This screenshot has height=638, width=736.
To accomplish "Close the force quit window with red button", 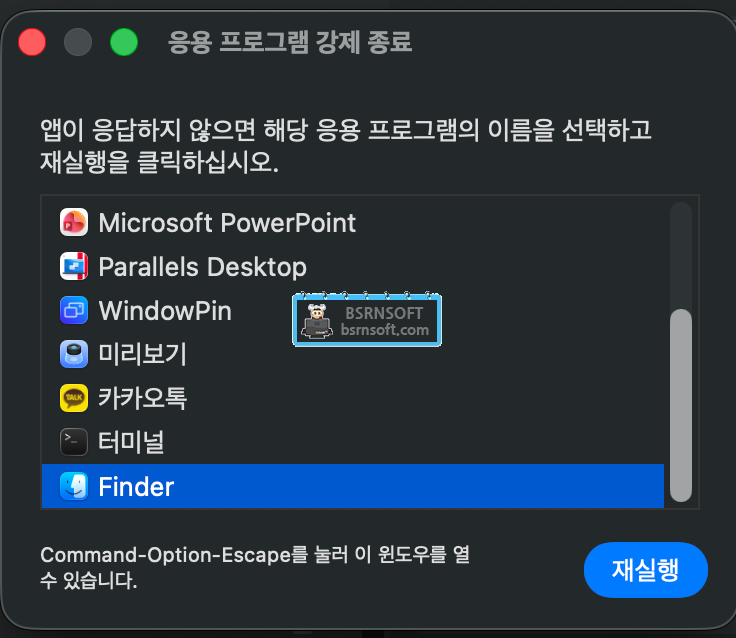I will coord(32,42).
